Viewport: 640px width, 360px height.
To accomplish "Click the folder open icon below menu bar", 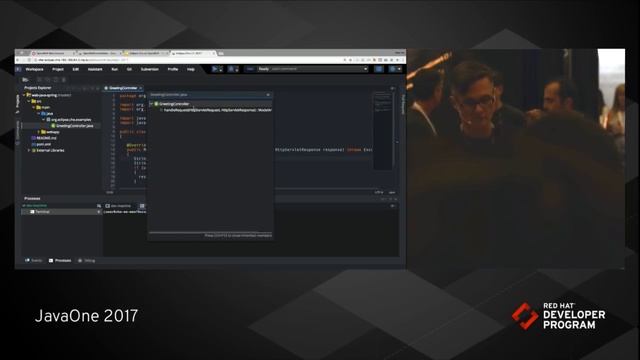I will (25, 80).
